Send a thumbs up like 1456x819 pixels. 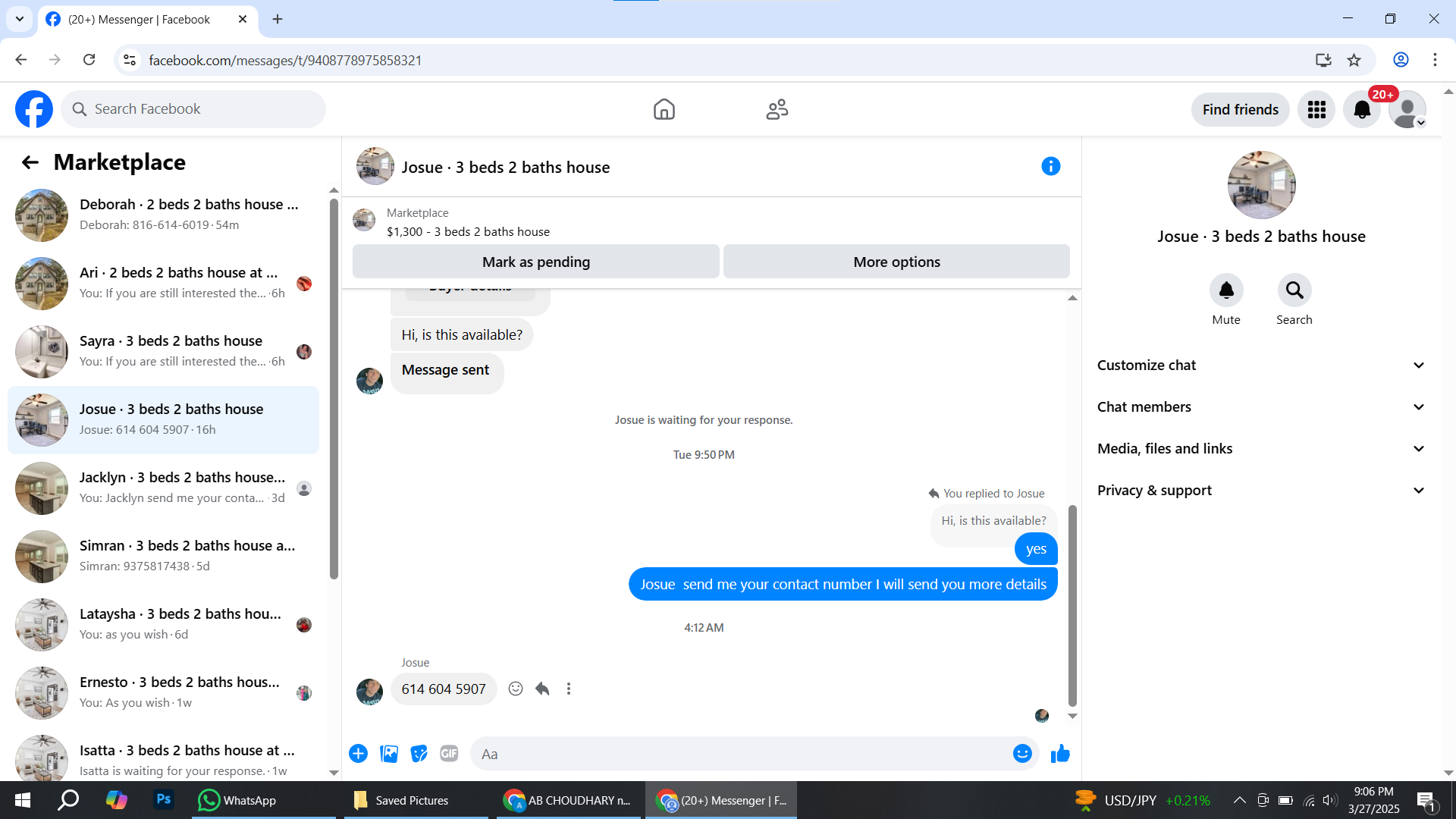click(x=1060, y=754)
